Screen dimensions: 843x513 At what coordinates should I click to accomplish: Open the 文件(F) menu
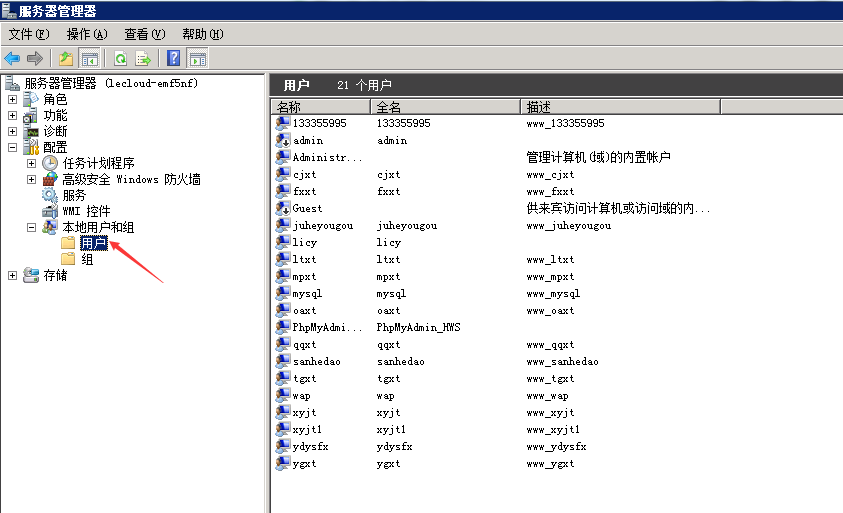click(x=29, y=34)
